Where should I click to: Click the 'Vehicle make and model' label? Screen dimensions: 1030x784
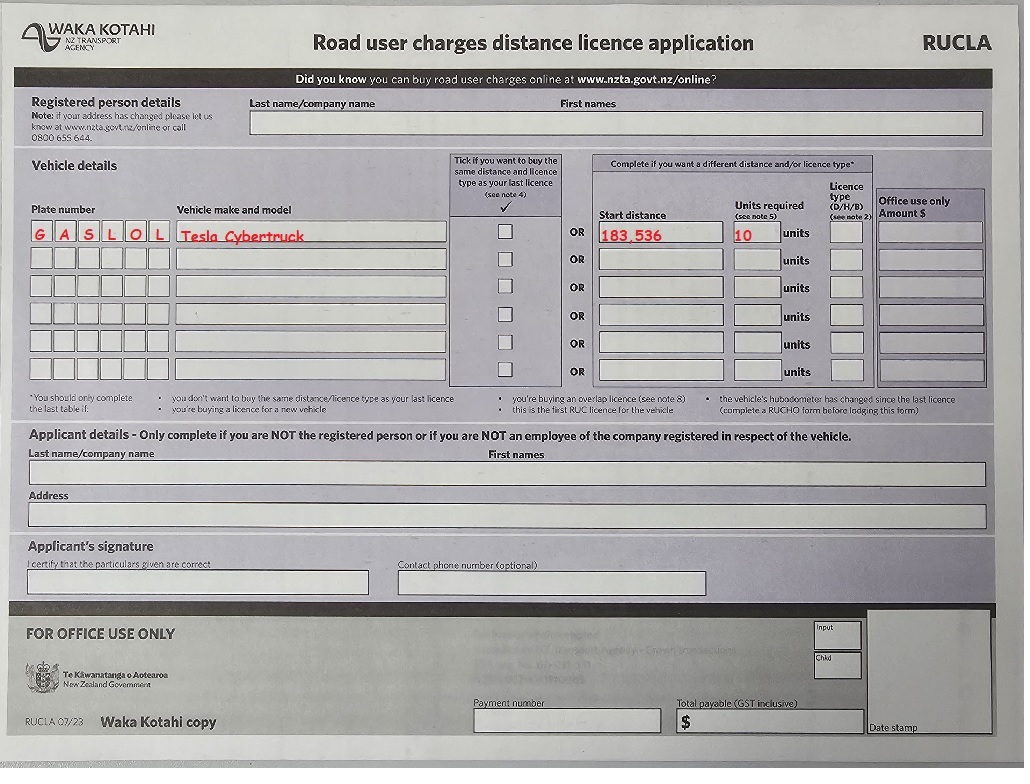tap(234, 210)
